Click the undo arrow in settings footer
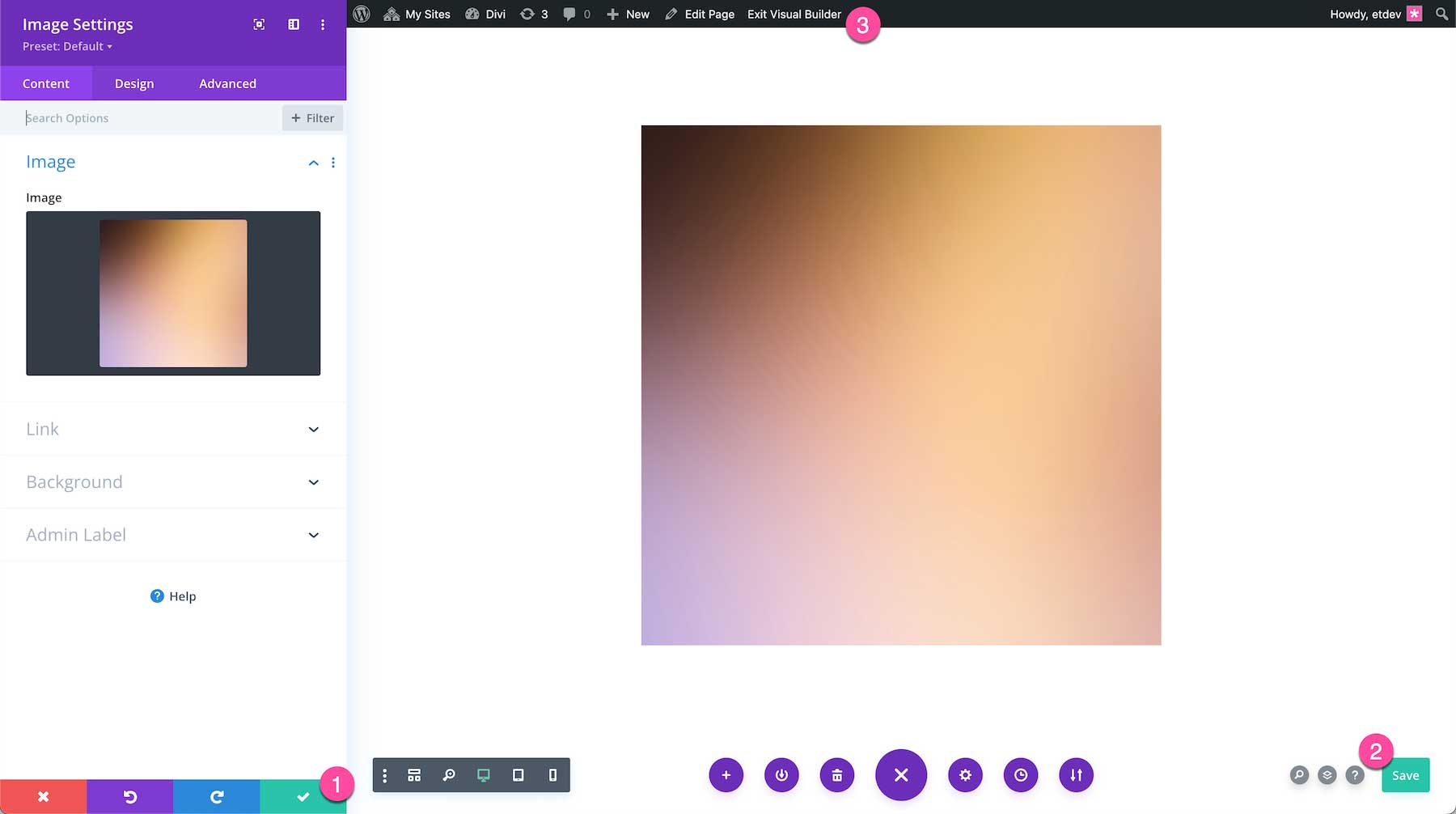 click(x=129, y=797)
